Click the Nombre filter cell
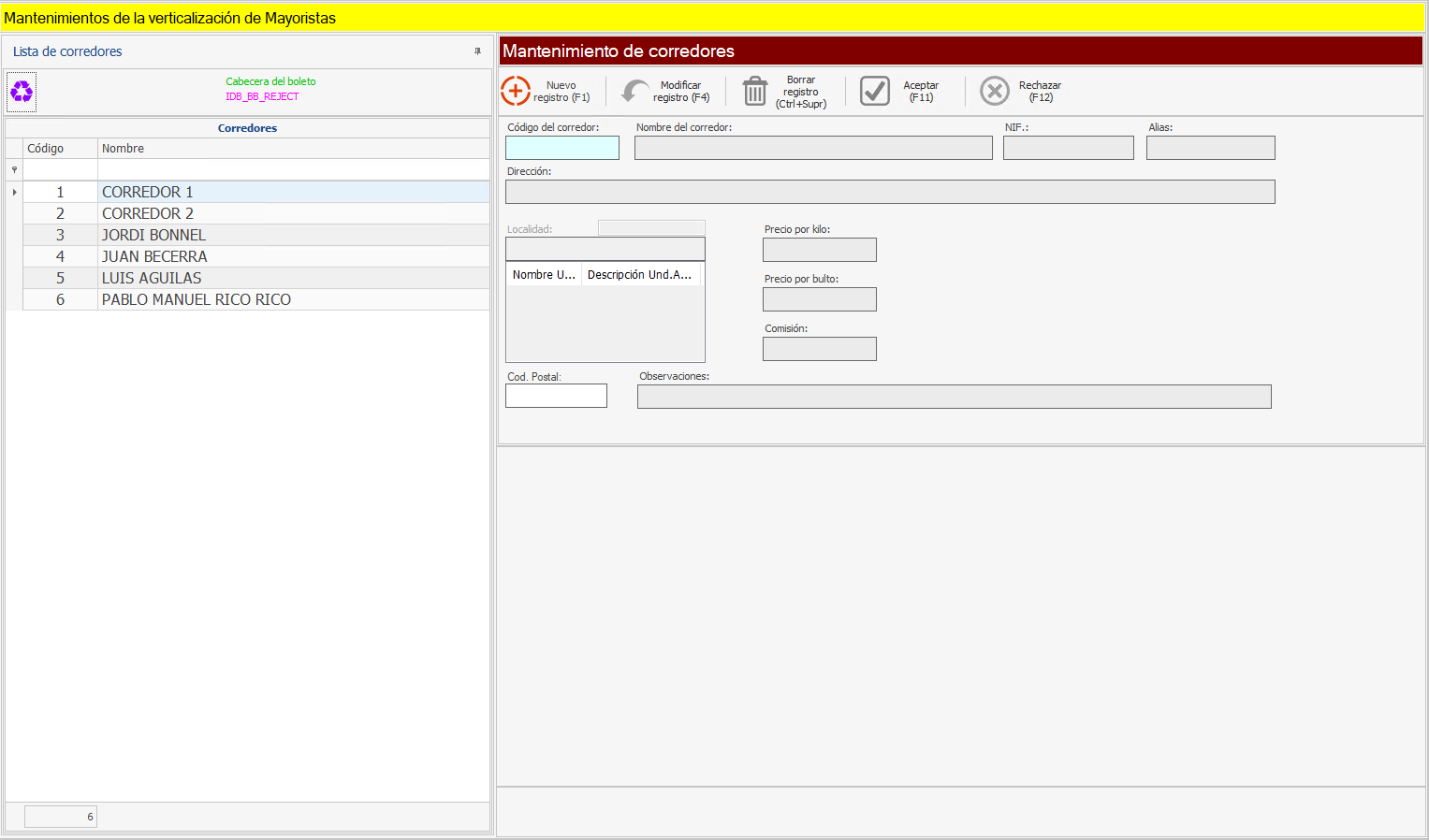1429x840 pixels. pyautogui.click(x=294, y=169)
